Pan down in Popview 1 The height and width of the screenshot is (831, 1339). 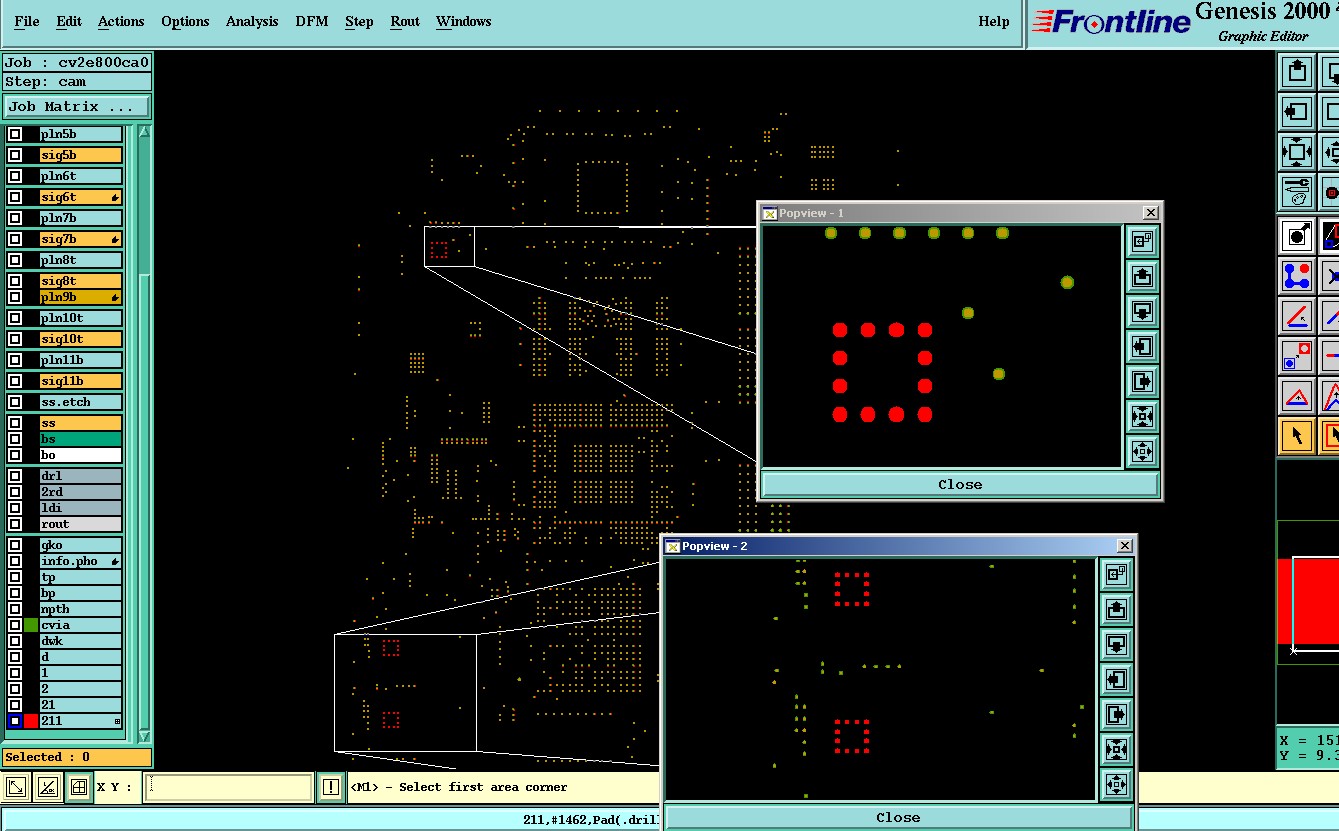[x=1142, y=311]
